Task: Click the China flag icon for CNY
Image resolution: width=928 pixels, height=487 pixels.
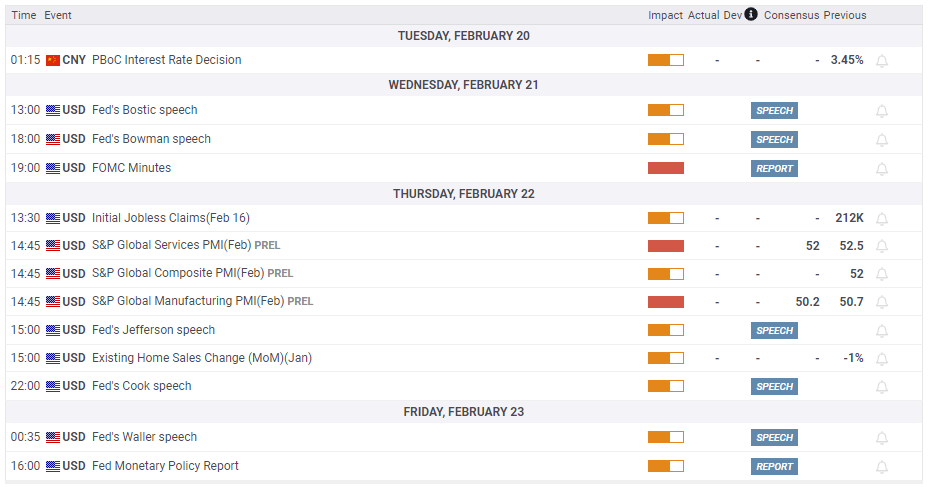Action: [53, 60]
